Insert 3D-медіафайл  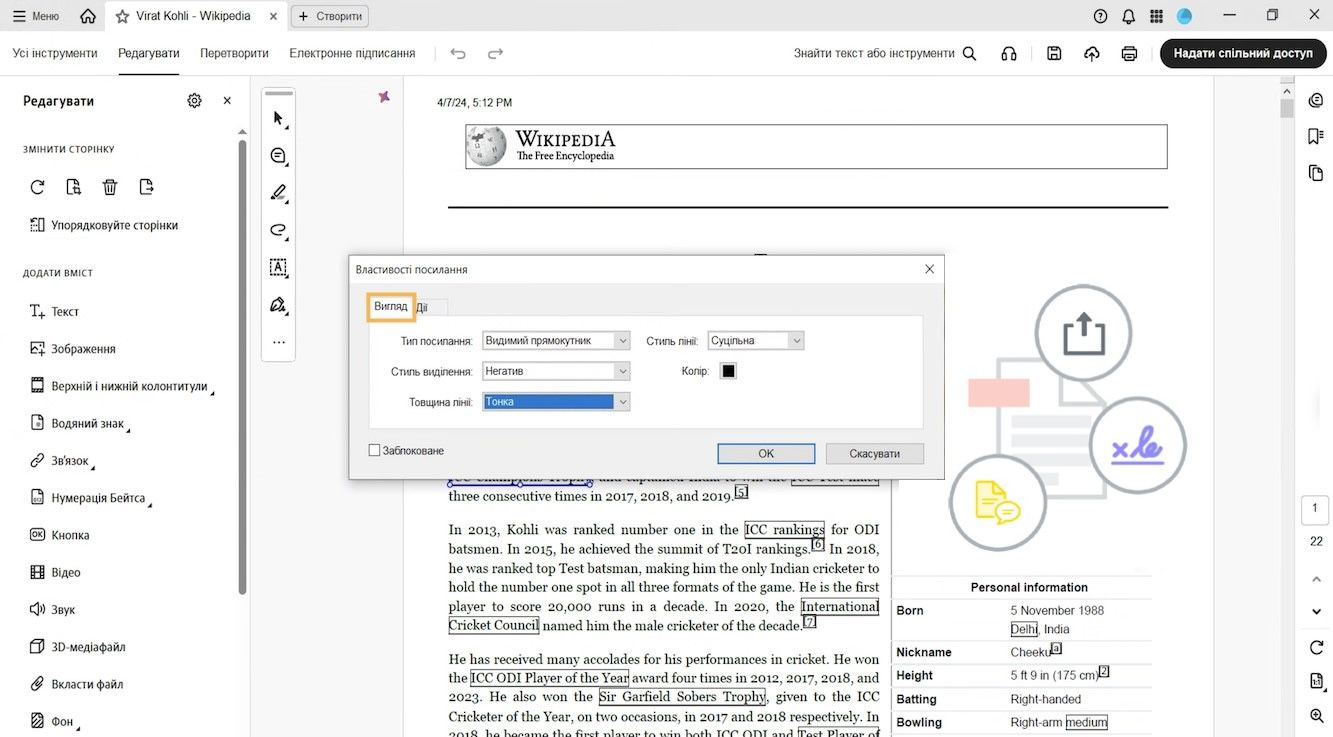(x=77, y=647)
